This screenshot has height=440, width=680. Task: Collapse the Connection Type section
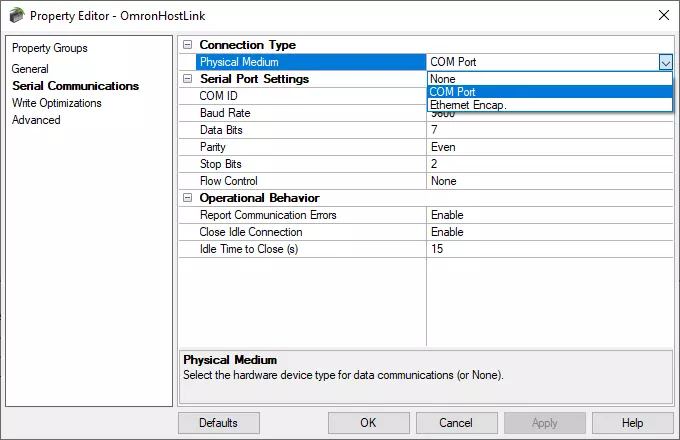pyautogui.click(x=187, y=45)
